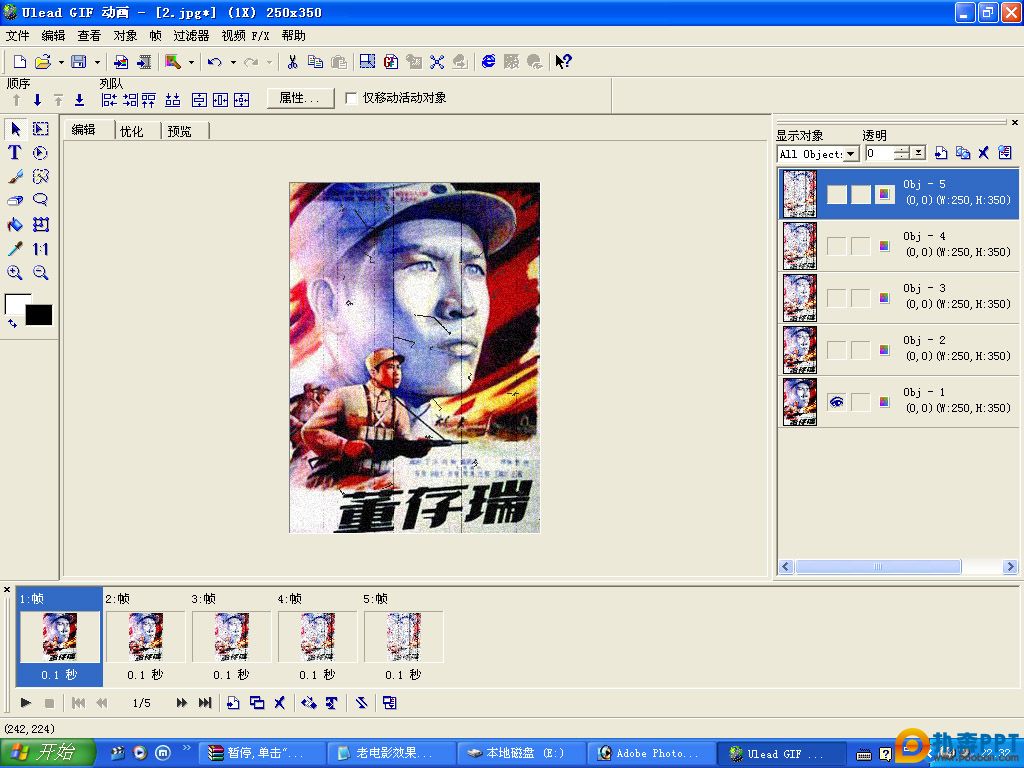This screenshot has height=768, width=1024.
Task: Expand the Undo history dropdown arrow
Action: pos(232,62)
